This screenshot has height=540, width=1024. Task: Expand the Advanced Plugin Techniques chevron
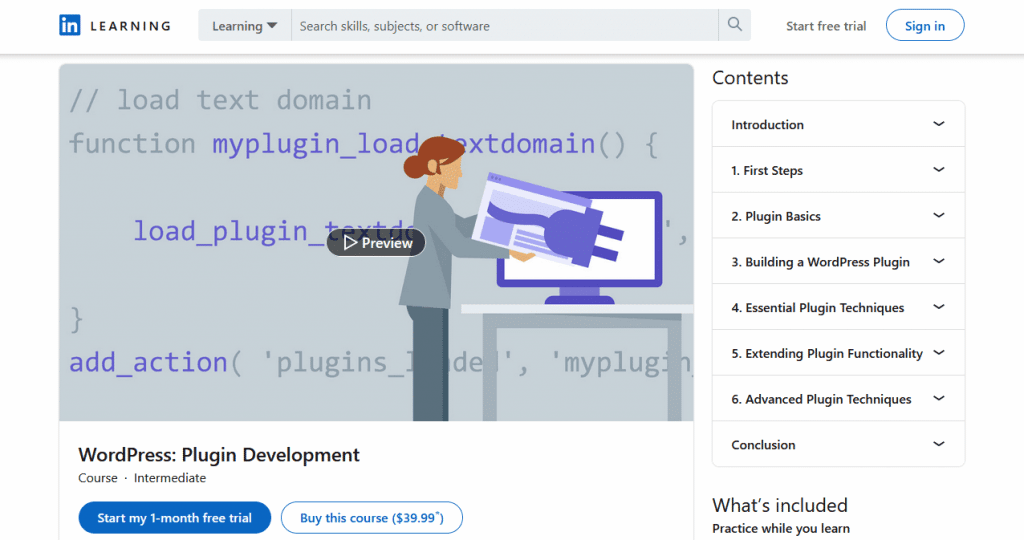click(x=938, y=398)
